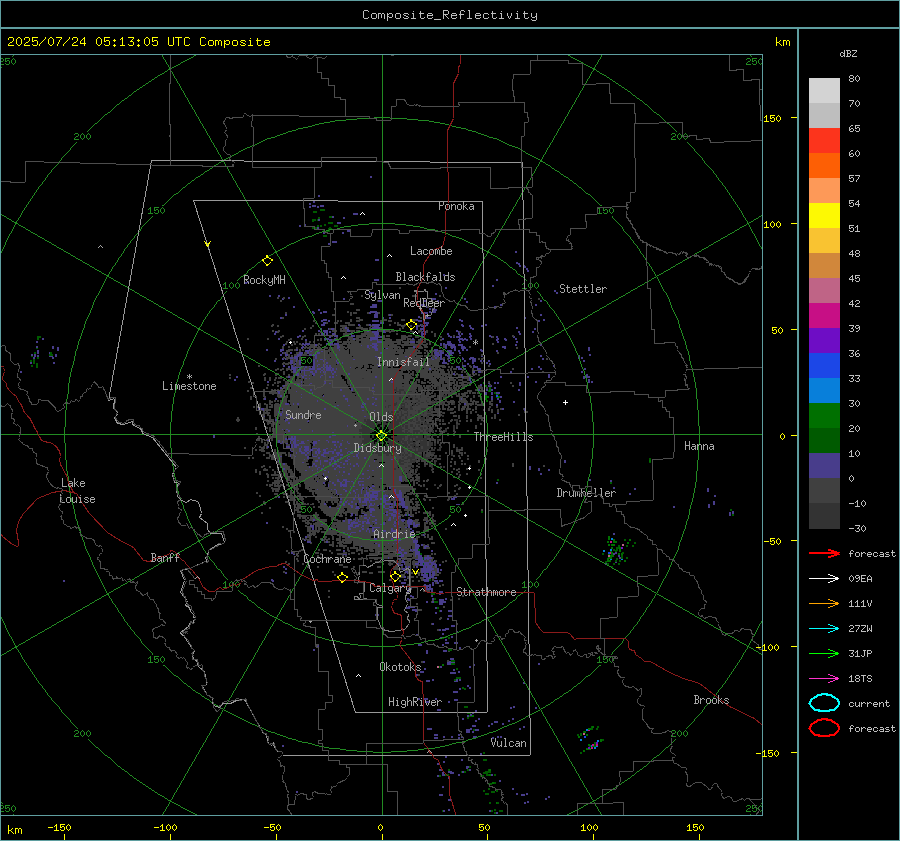
Task: Click the echo cluster north of Lake Louise
Action: [x=44, y=352]
